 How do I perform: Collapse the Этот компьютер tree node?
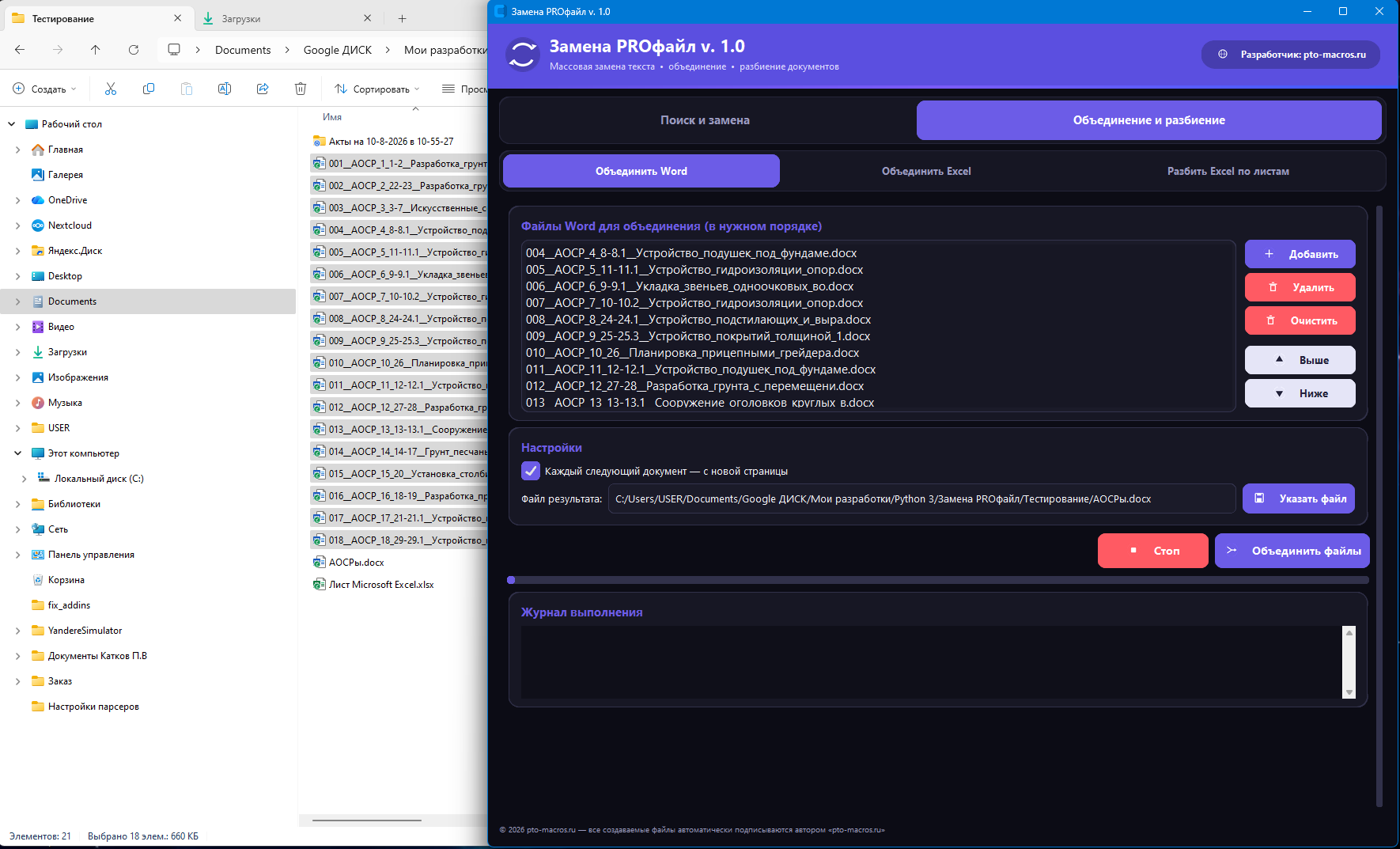tap(17, 453)
